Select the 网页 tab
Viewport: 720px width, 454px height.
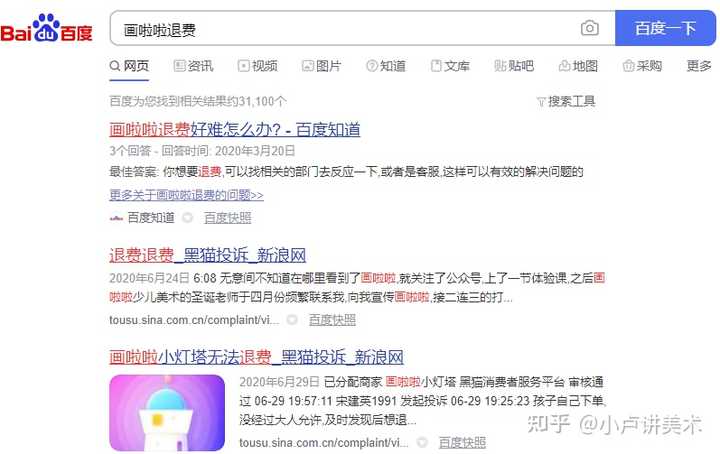click(129, 66)
